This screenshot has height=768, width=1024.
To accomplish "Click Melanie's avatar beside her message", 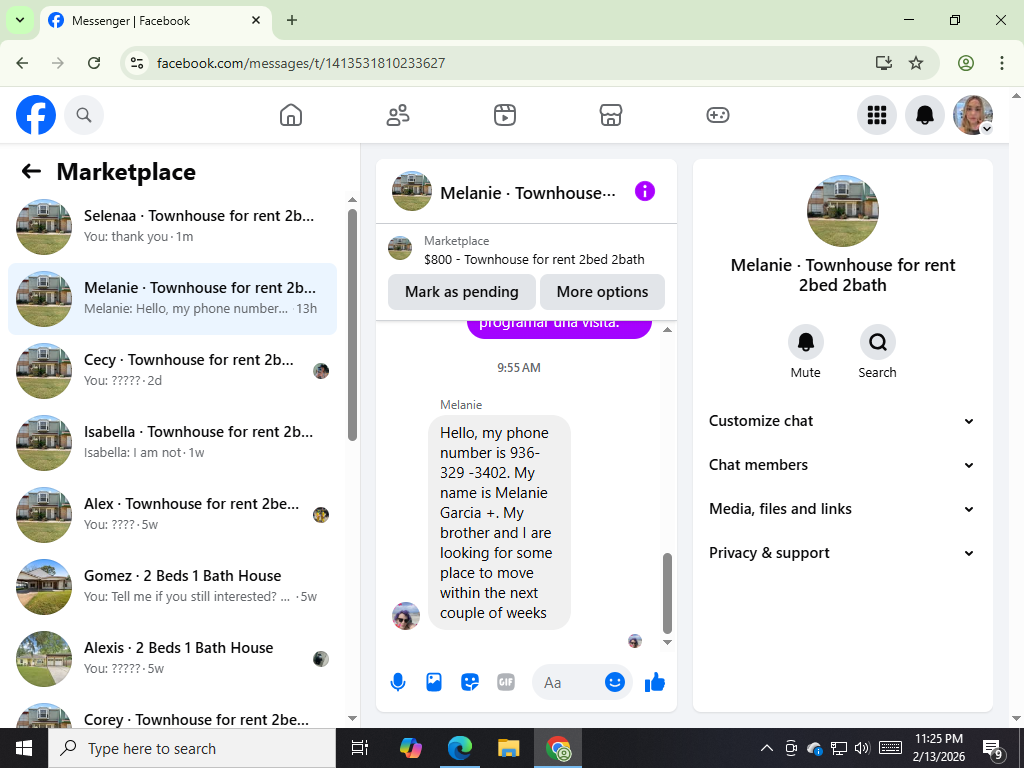I will [x=406, y=616].
